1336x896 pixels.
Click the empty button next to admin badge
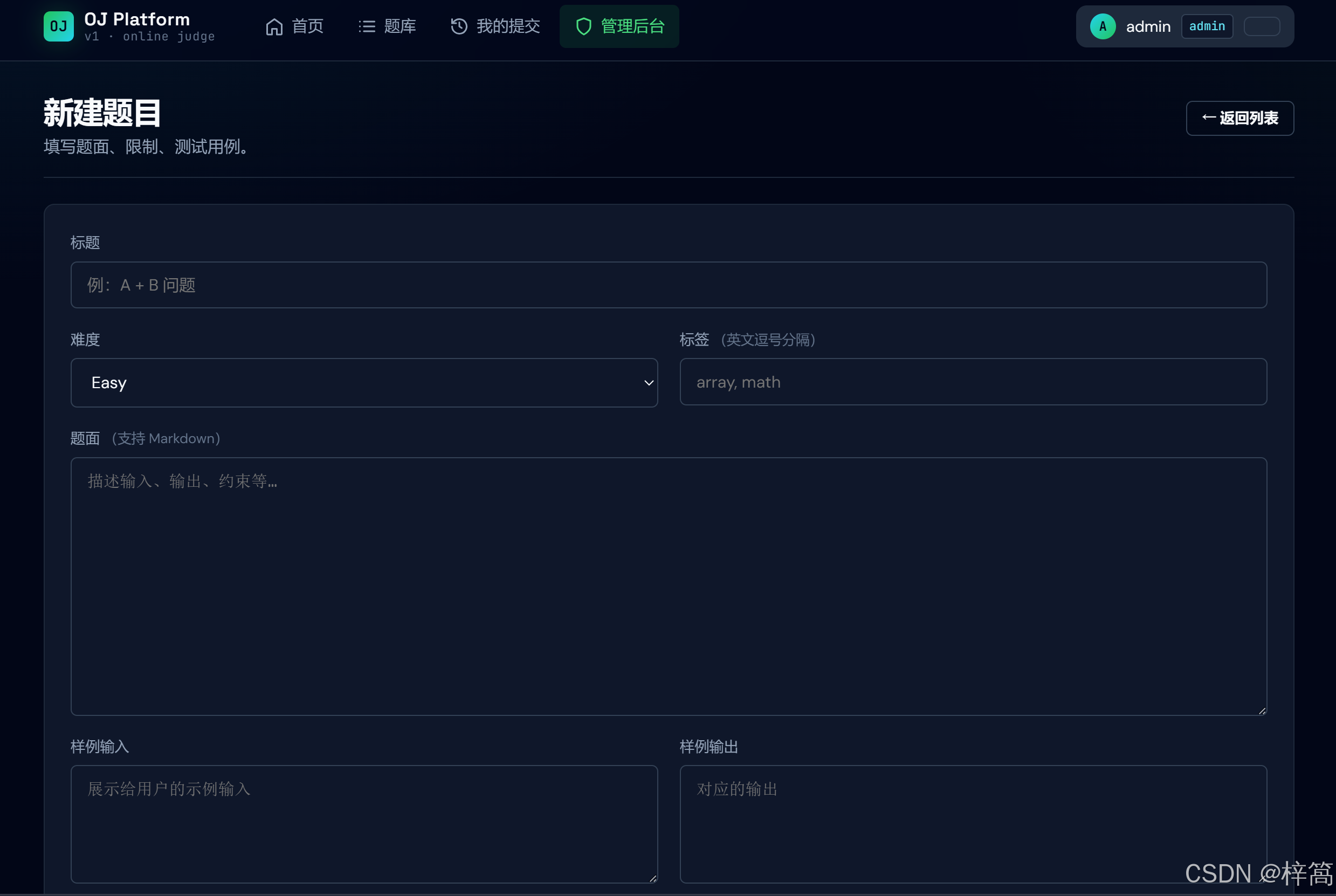click(1261, 26)
